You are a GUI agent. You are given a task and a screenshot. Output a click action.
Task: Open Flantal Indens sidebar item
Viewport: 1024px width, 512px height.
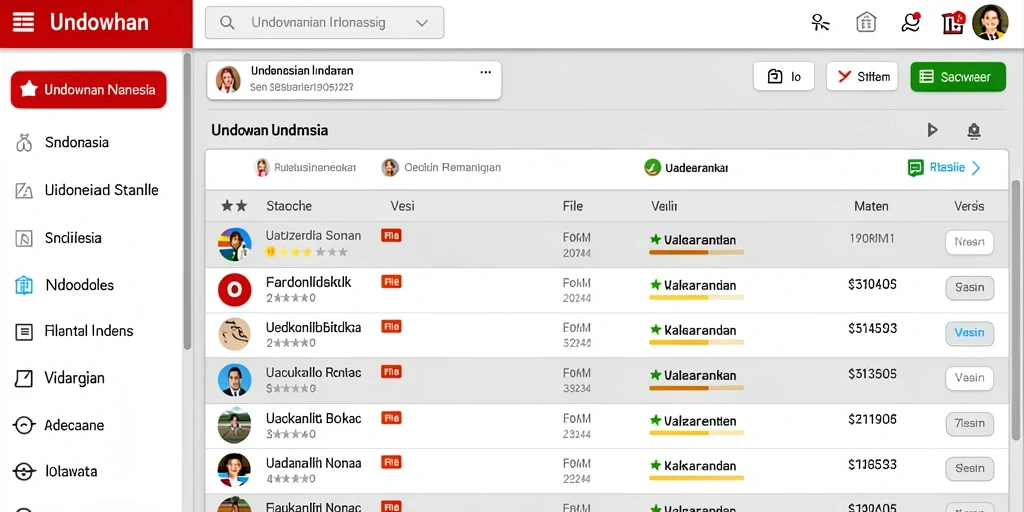(91, 331)
